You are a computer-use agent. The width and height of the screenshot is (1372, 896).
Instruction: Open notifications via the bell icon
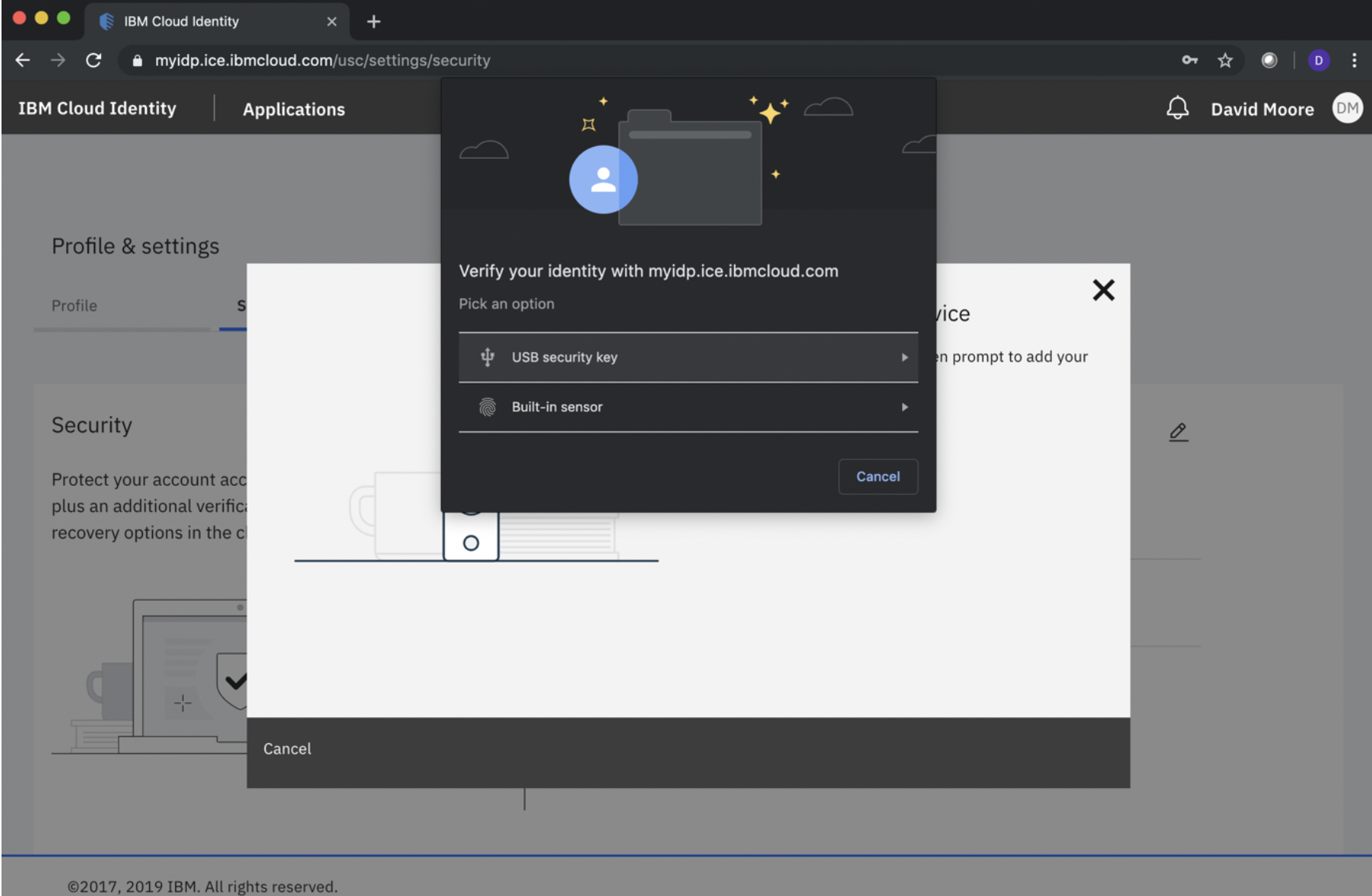[1177, 108]
